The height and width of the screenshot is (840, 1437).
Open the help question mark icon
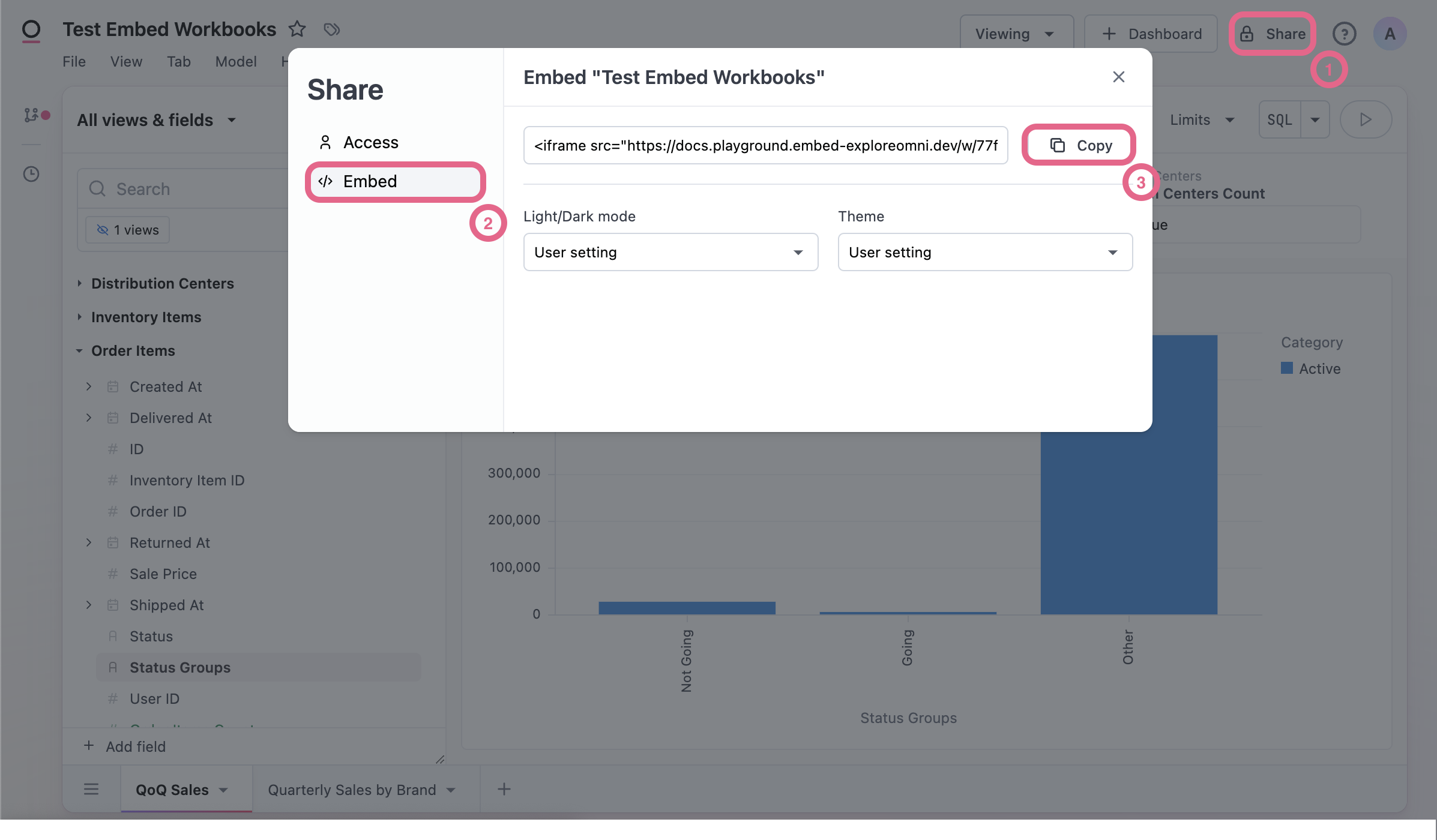[1344, 34]
